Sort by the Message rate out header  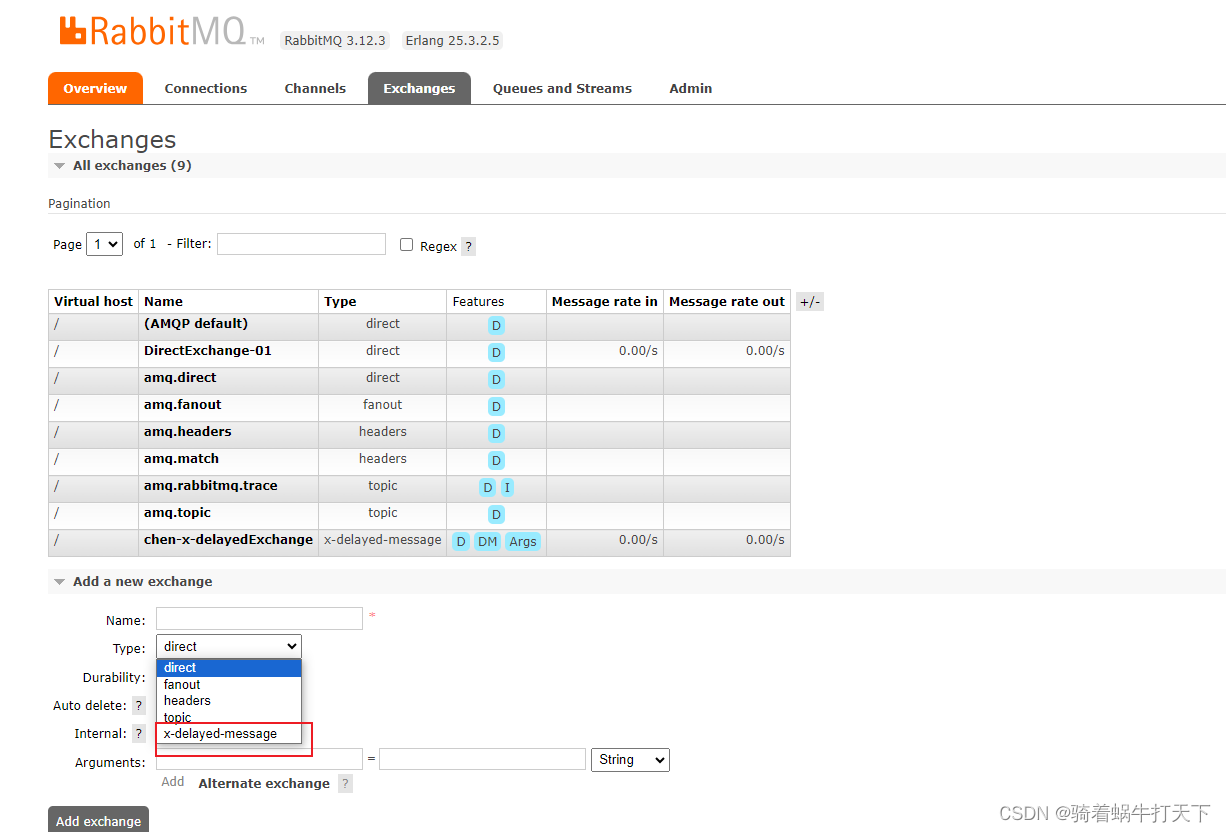(727, 302)
